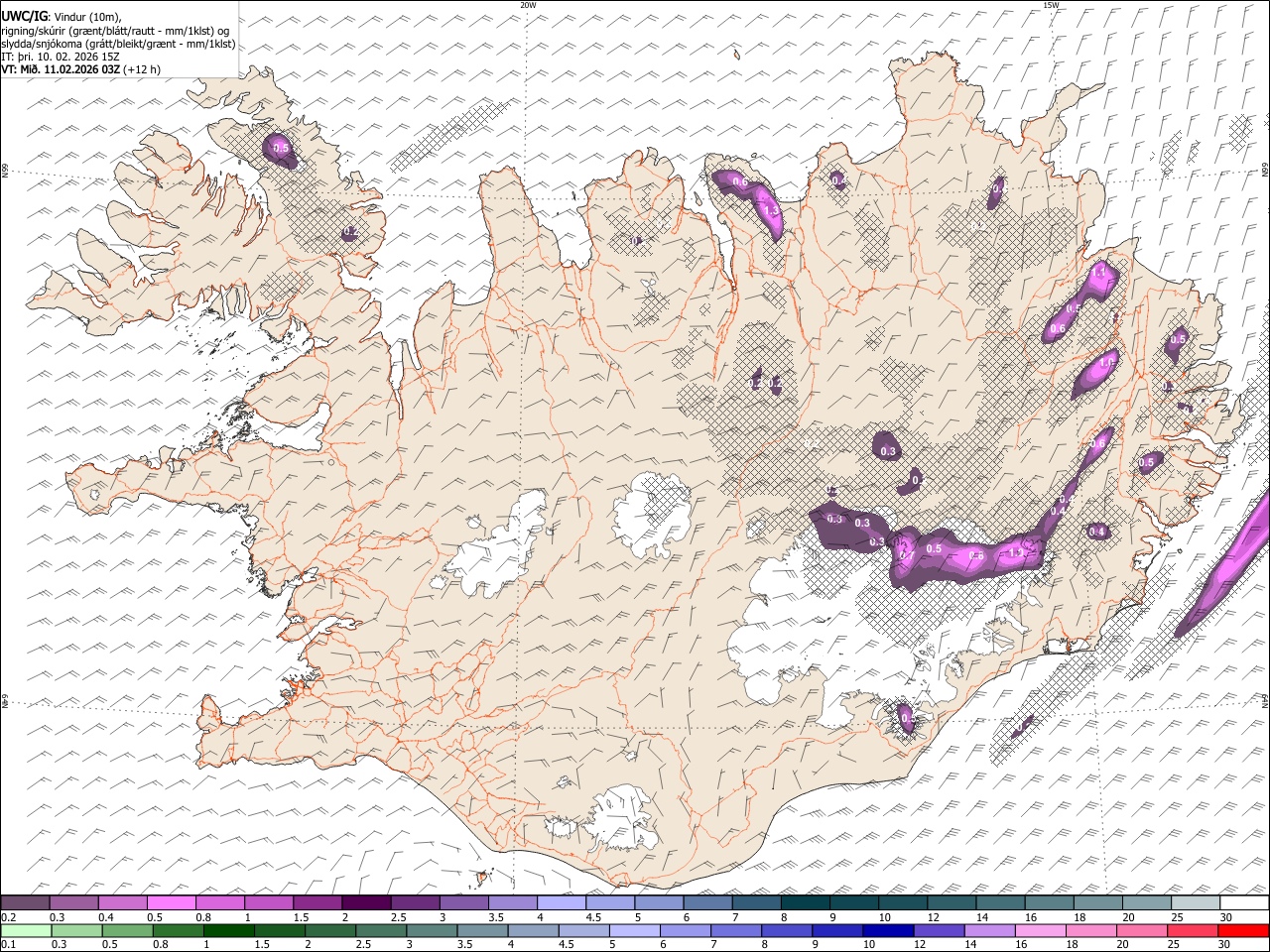Click the 1.3 precipitation value on the map
The height and width of the screenshot is (952, 1270).
[x=769, y=210]
